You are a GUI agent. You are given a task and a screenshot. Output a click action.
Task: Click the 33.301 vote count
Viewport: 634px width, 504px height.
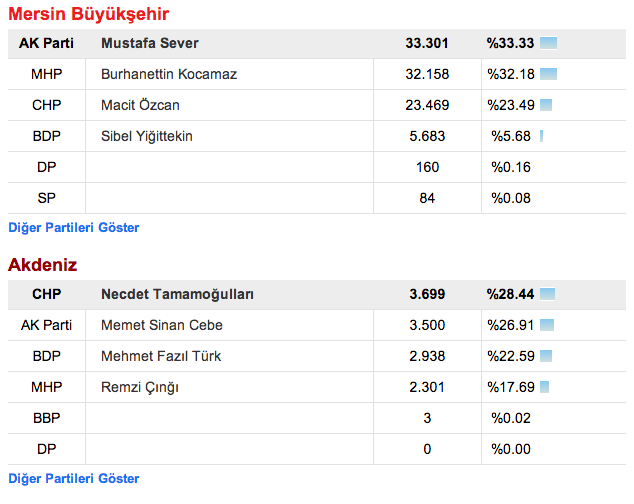427,43
